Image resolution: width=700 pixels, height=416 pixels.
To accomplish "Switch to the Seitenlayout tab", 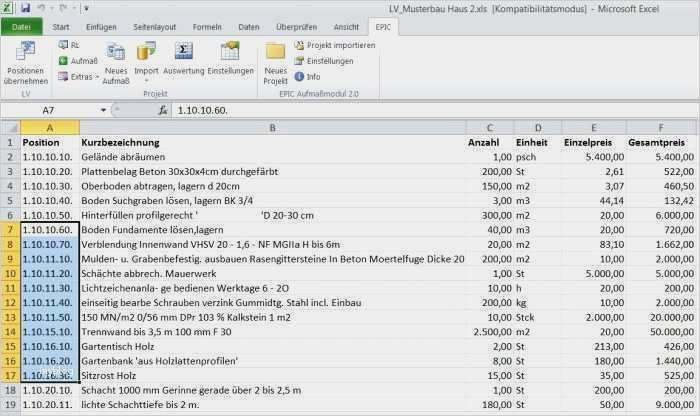I will 153,27.
